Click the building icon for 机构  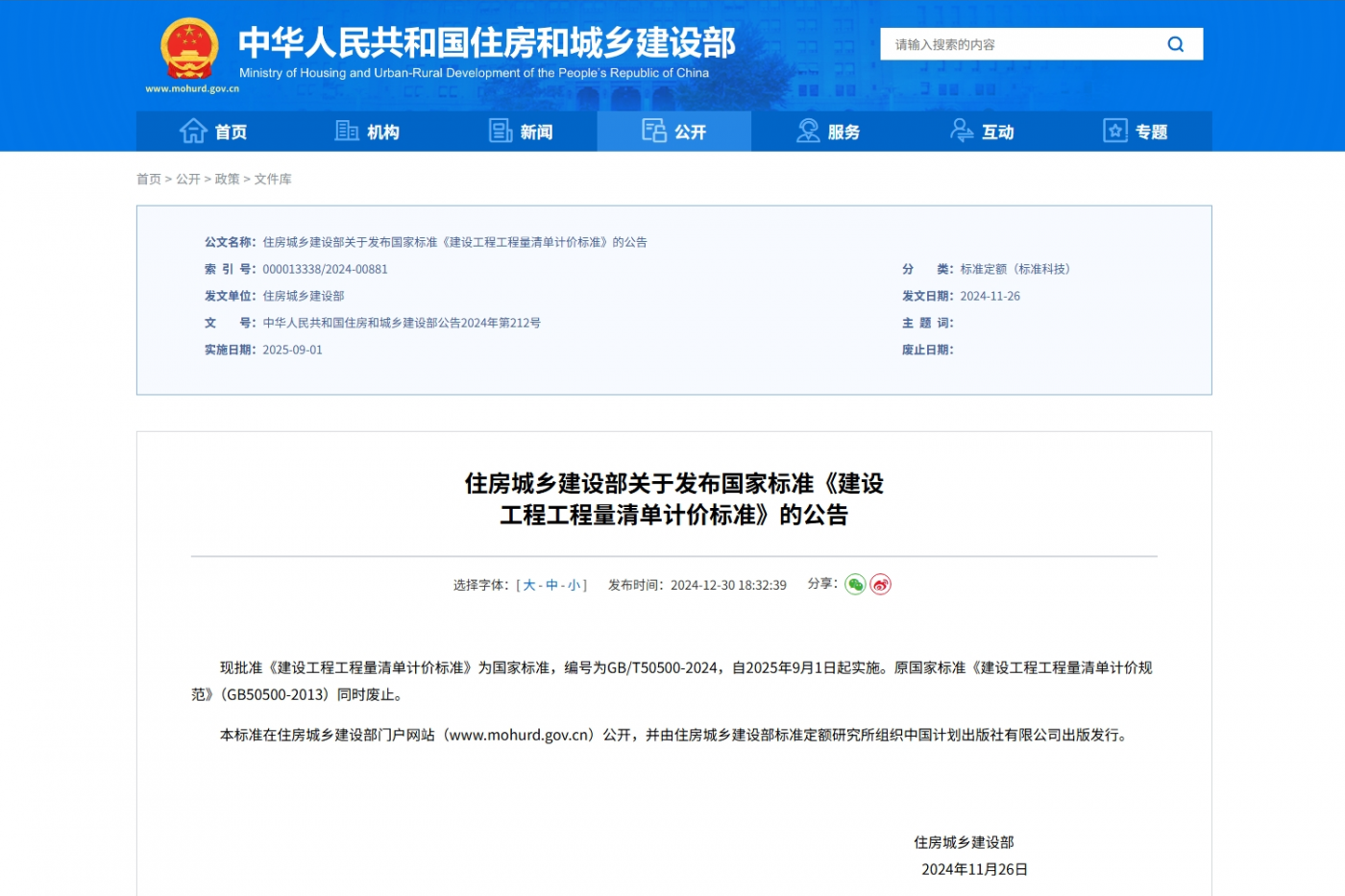pyautogui.click(x=346, y=131)
